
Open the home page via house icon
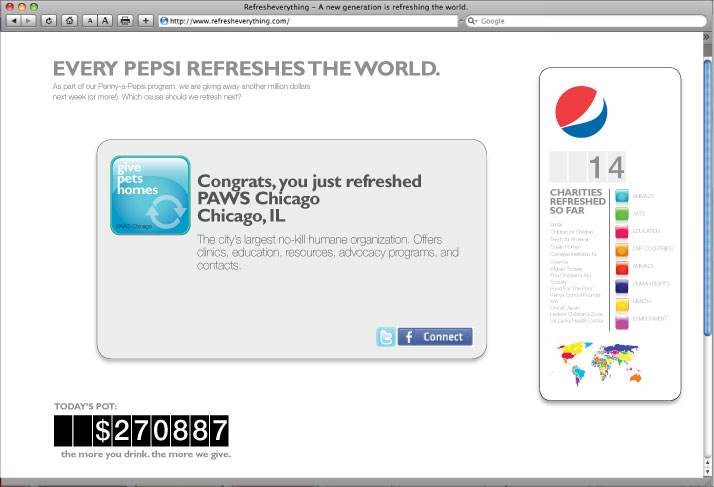click(x=69, y=21)
